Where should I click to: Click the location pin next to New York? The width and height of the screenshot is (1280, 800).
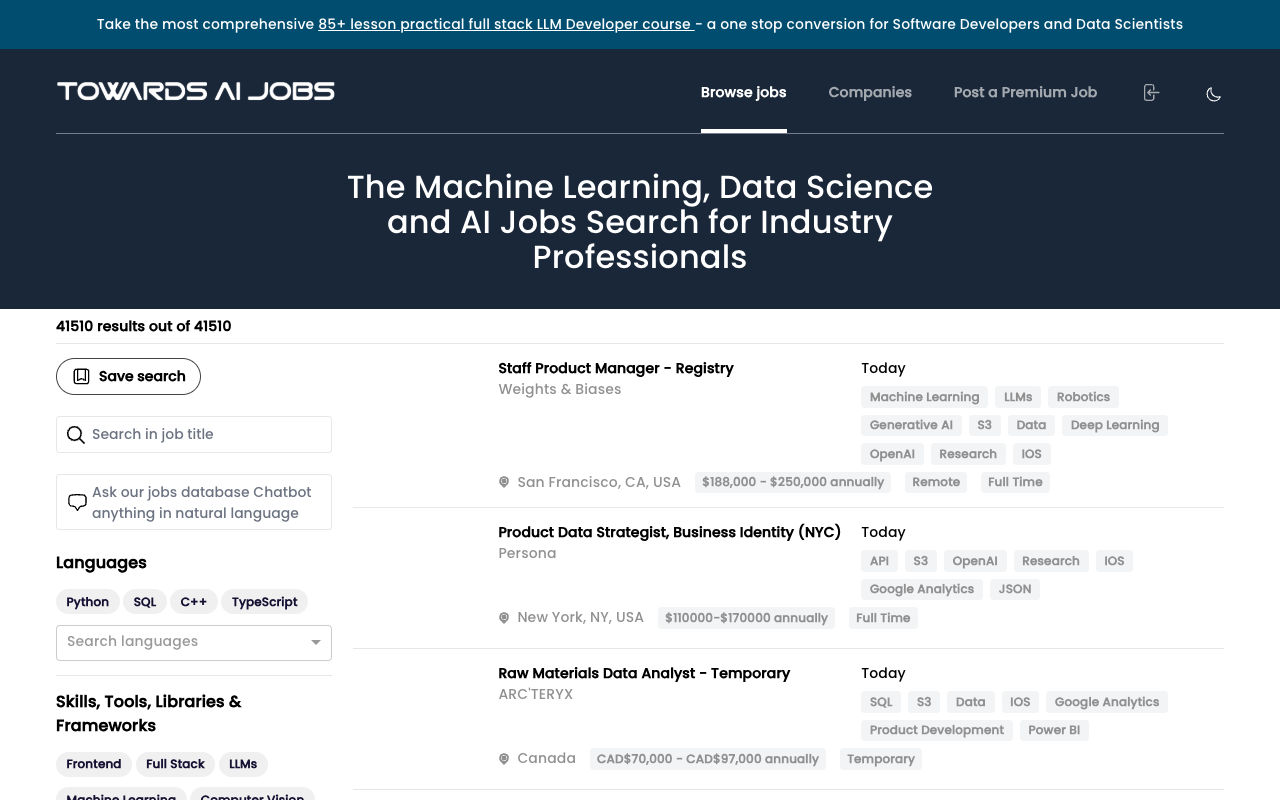pos(504,618)
